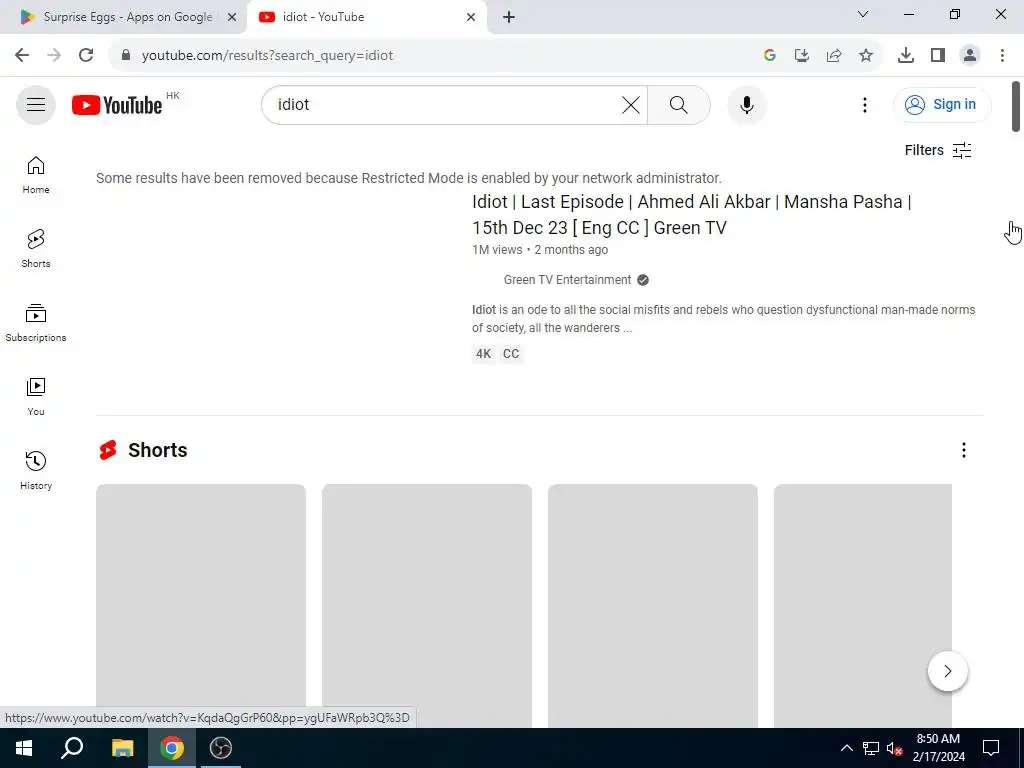Click the 4K badge
1024x768 pixels.
point(483,354)
